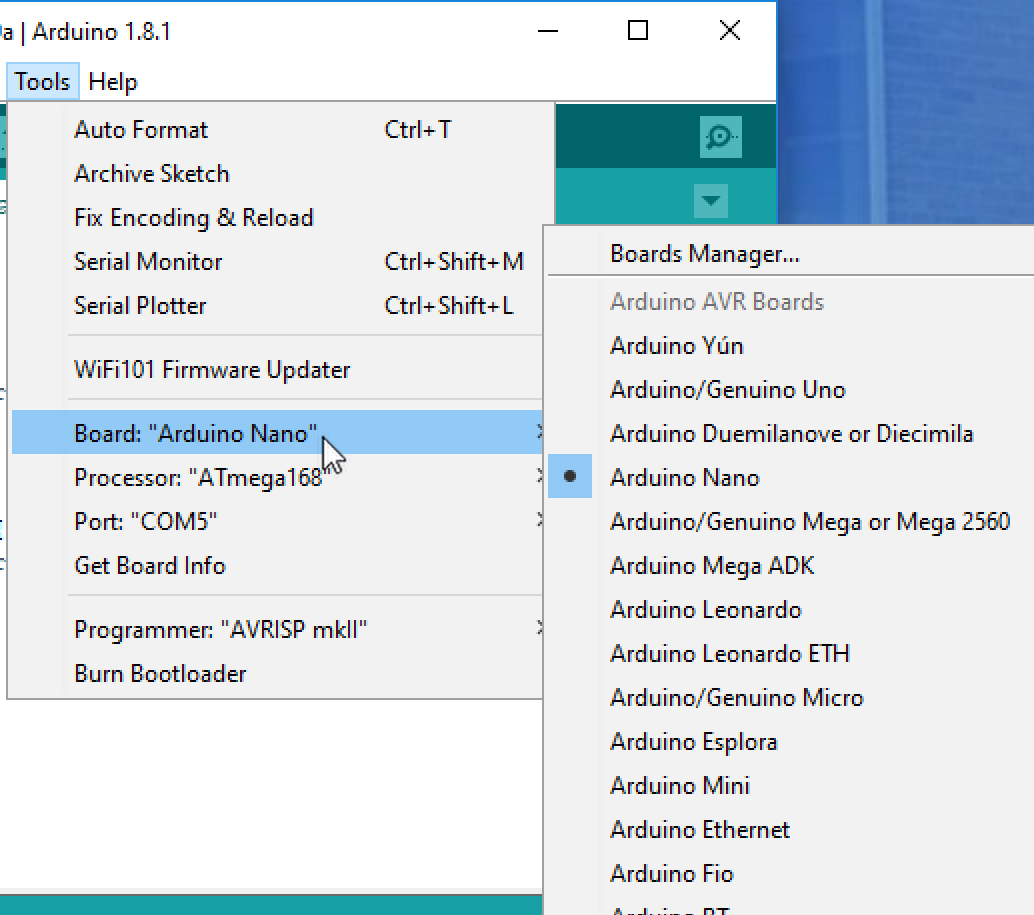Open the tab dropdown arrow in the toolbar

coord(711,200)
